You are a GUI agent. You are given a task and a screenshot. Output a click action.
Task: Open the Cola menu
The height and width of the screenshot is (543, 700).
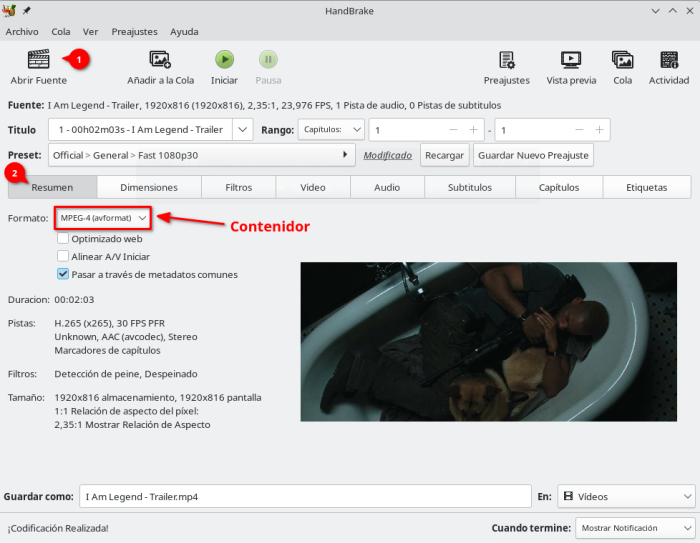click(61, 32)
